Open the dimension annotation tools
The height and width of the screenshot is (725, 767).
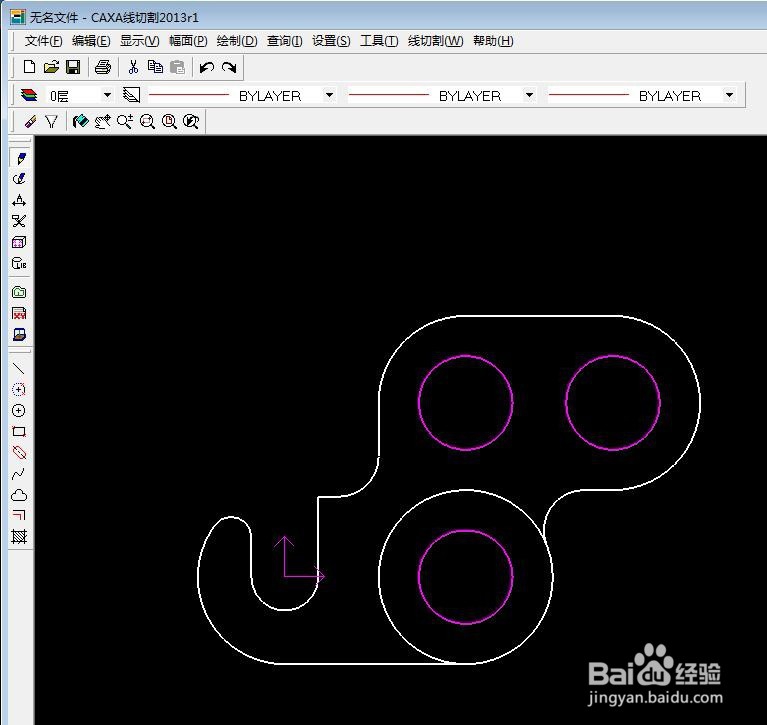click(19, 200)
